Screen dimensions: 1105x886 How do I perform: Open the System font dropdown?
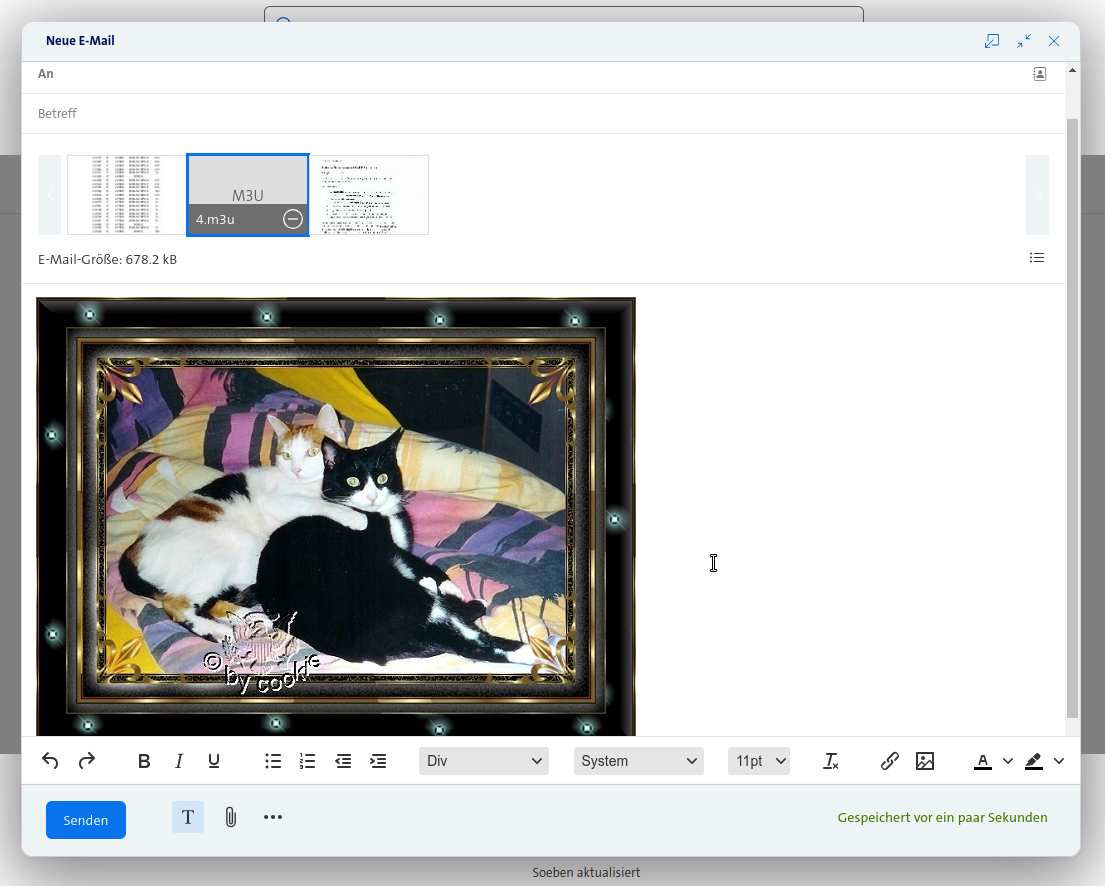pos(639,761)
